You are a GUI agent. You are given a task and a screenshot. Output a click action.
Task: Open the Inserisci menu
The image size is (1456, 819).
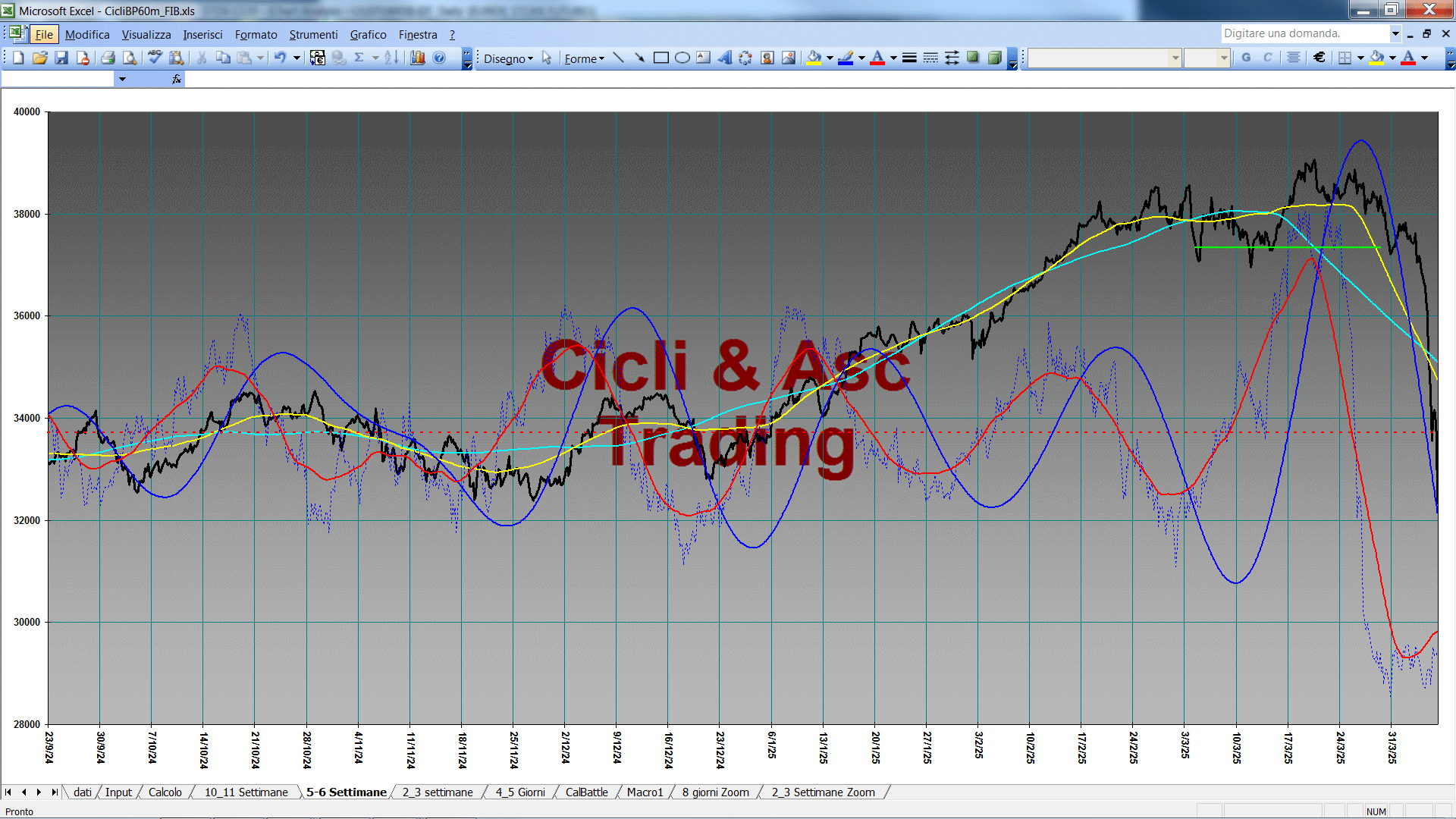point(202,34)
